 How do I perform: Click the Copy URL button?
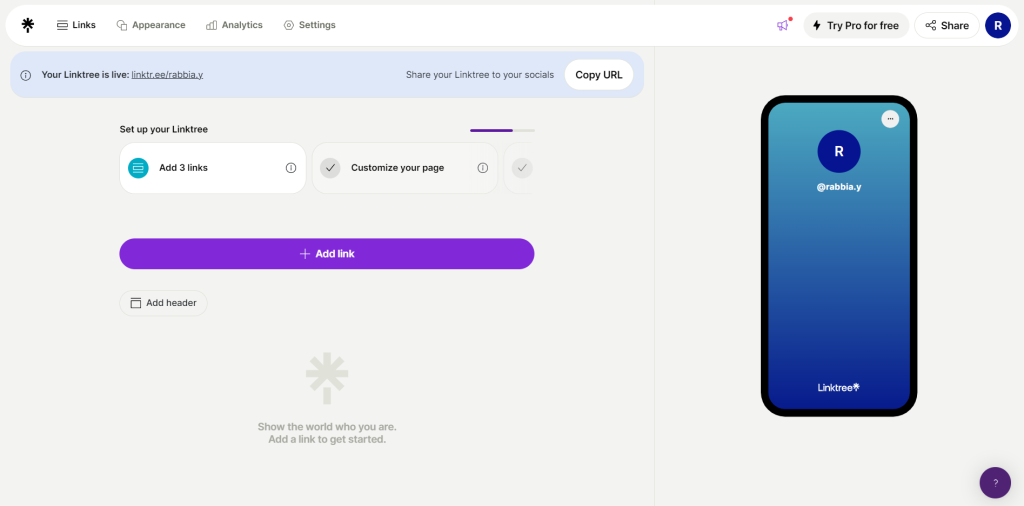pos(599,74)
